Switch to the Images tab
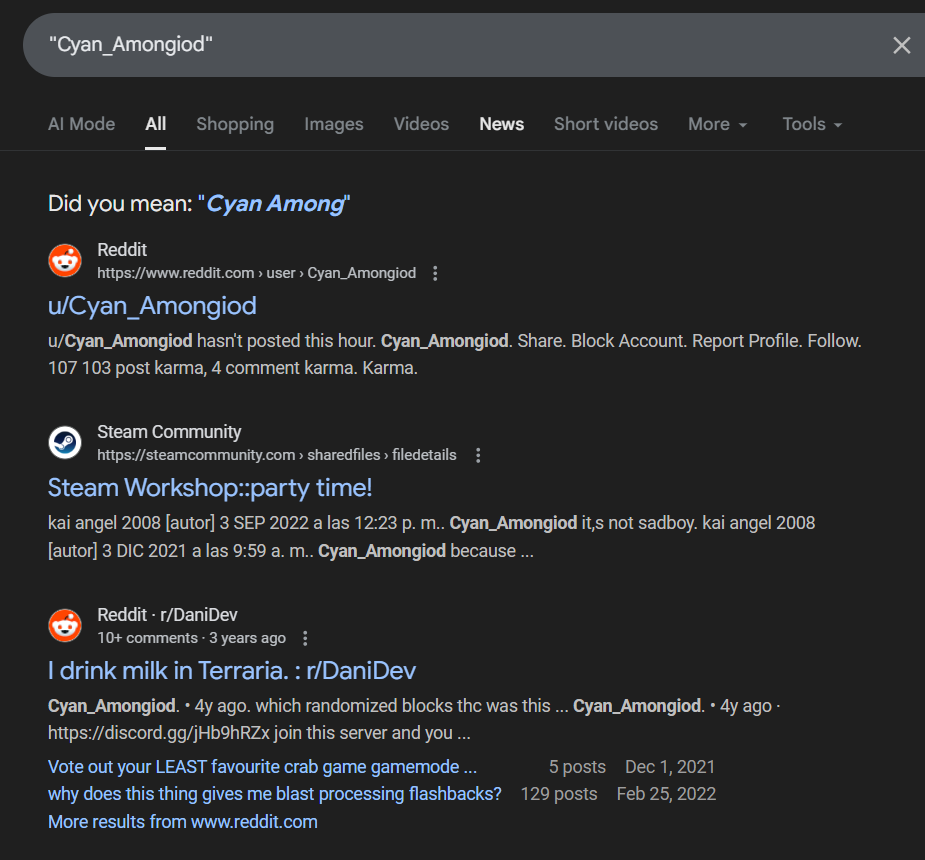925x860 pixels. click(333, 124)
